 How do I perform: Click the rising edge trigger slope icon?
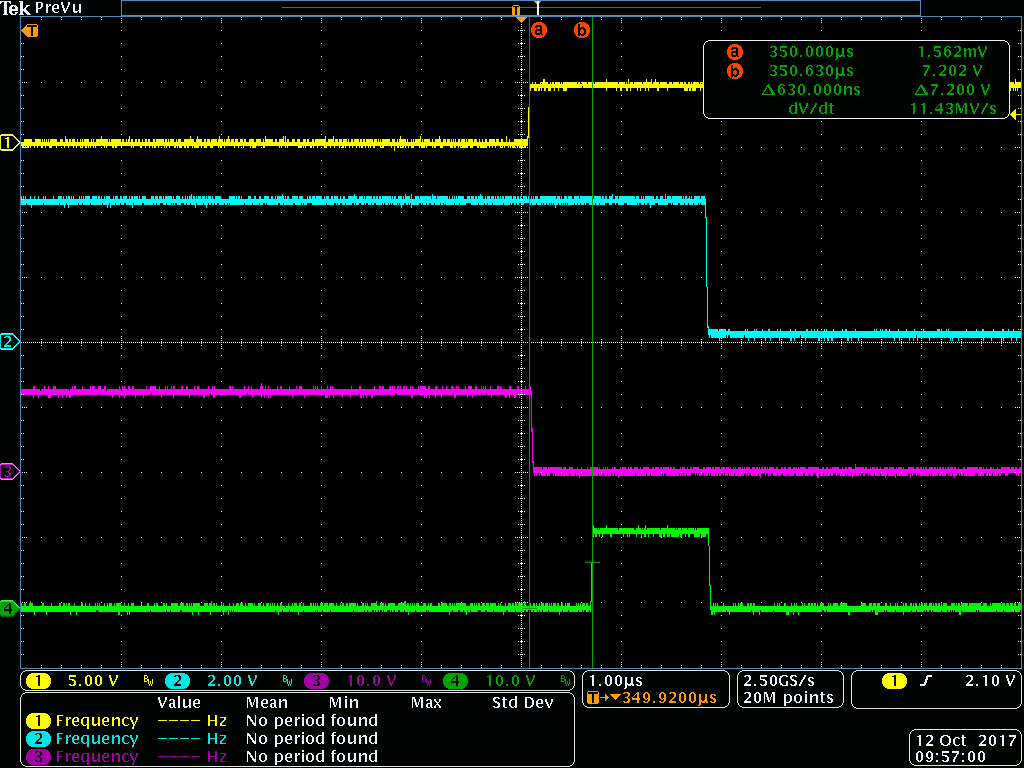(x=927, y=681)
